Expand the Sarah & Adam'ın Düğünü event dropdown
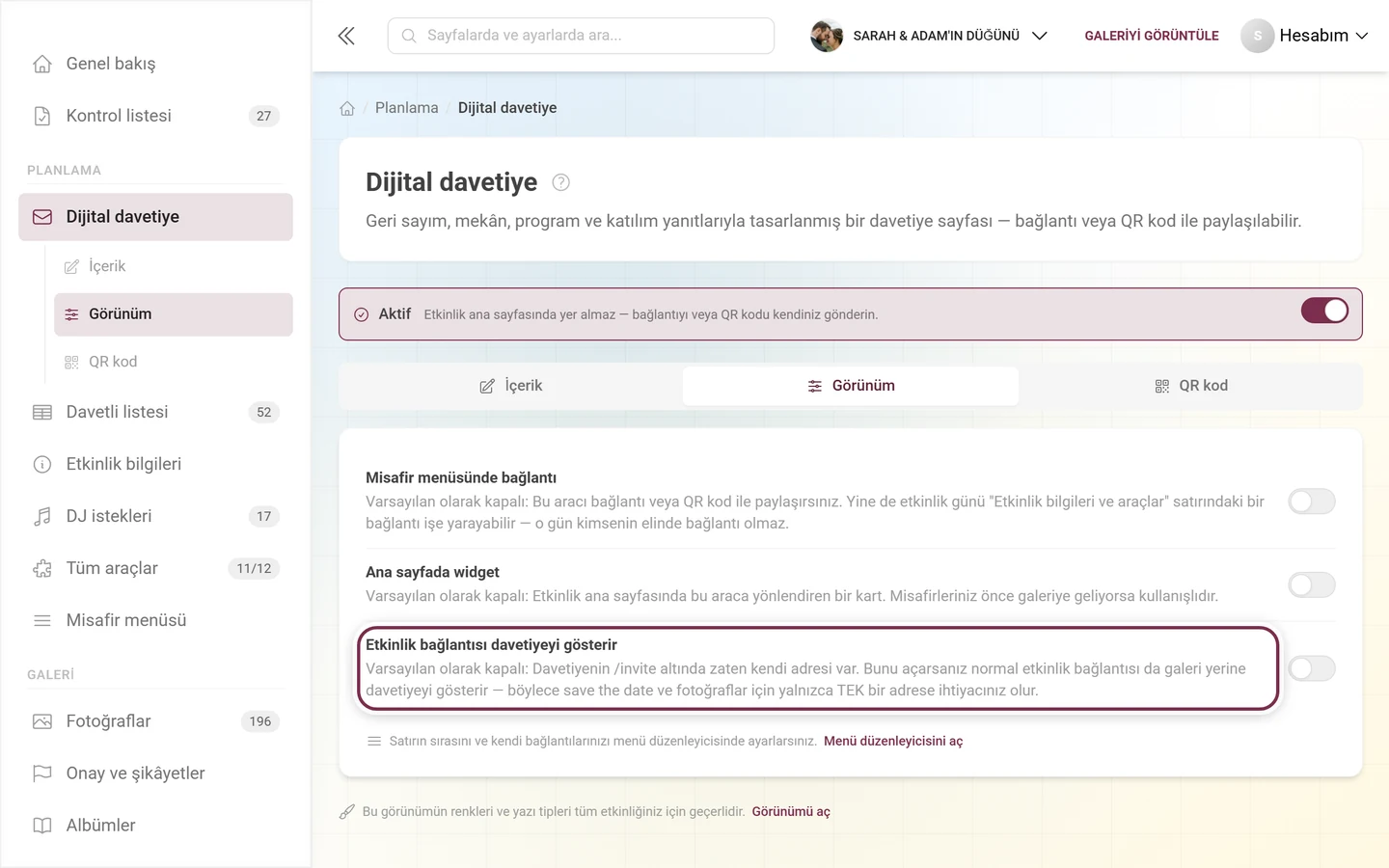Screen dimensions: 1389x868 click(929, 36)
